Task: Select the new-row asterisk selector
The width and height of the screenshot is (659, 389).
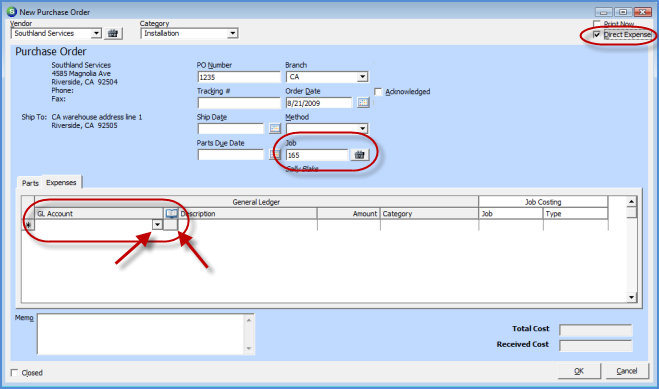Action: click(28, 225)
